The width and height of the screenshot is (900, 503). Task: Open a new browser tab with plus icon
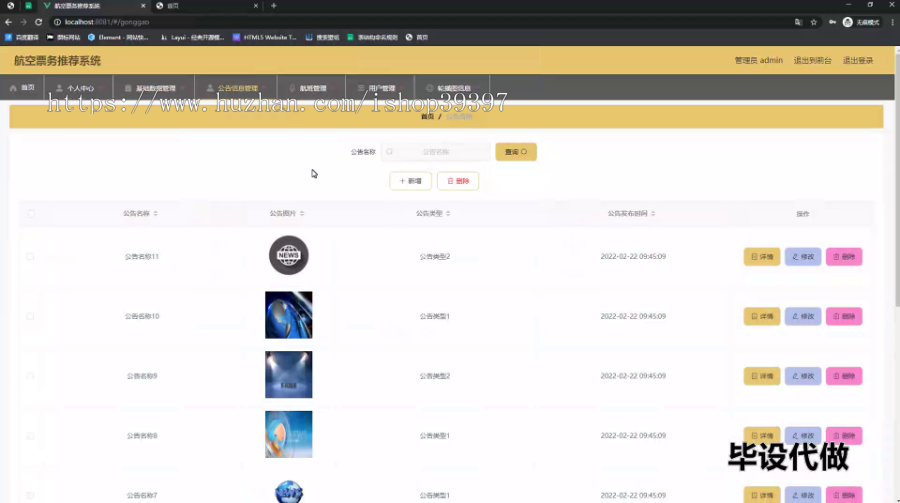(x=274, y=6)
